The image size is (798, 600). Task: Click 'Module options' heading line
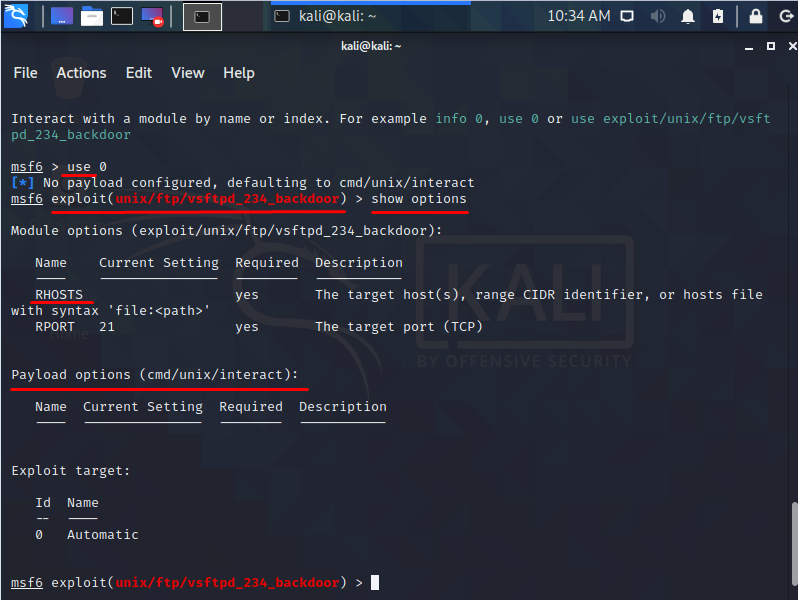click(226, 231)
